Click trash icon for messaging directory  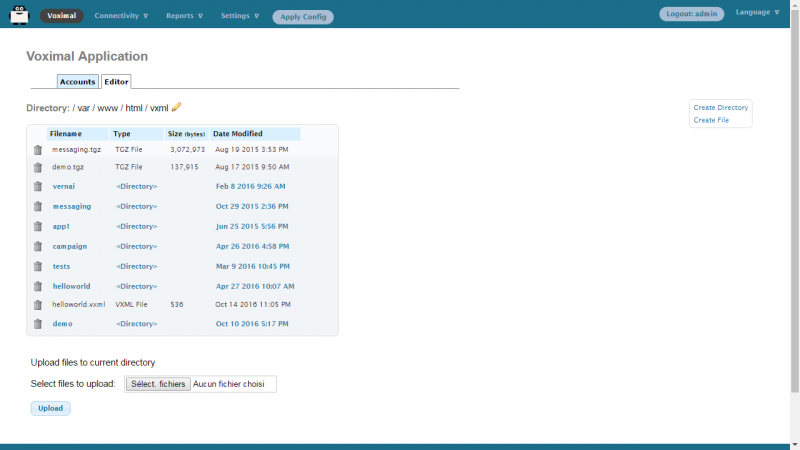(x=38, y=207)
